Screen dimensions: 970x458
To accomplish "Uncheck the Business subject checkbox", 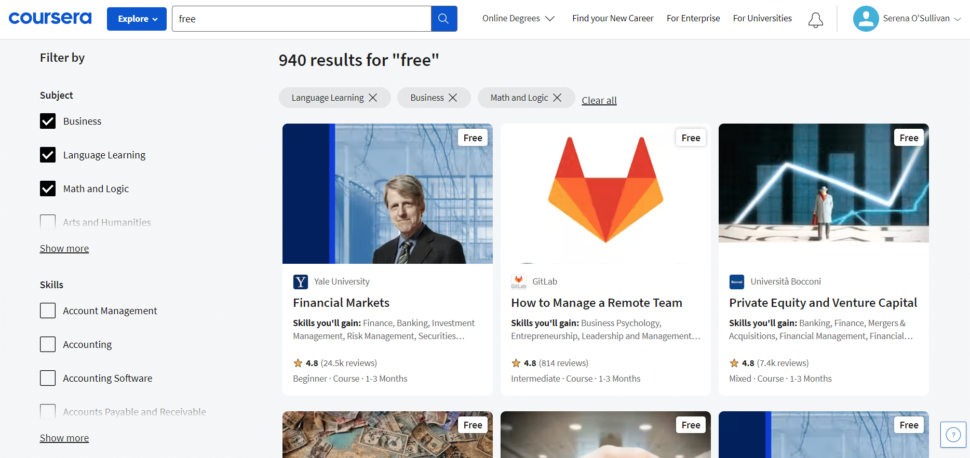I will [48, 121].
